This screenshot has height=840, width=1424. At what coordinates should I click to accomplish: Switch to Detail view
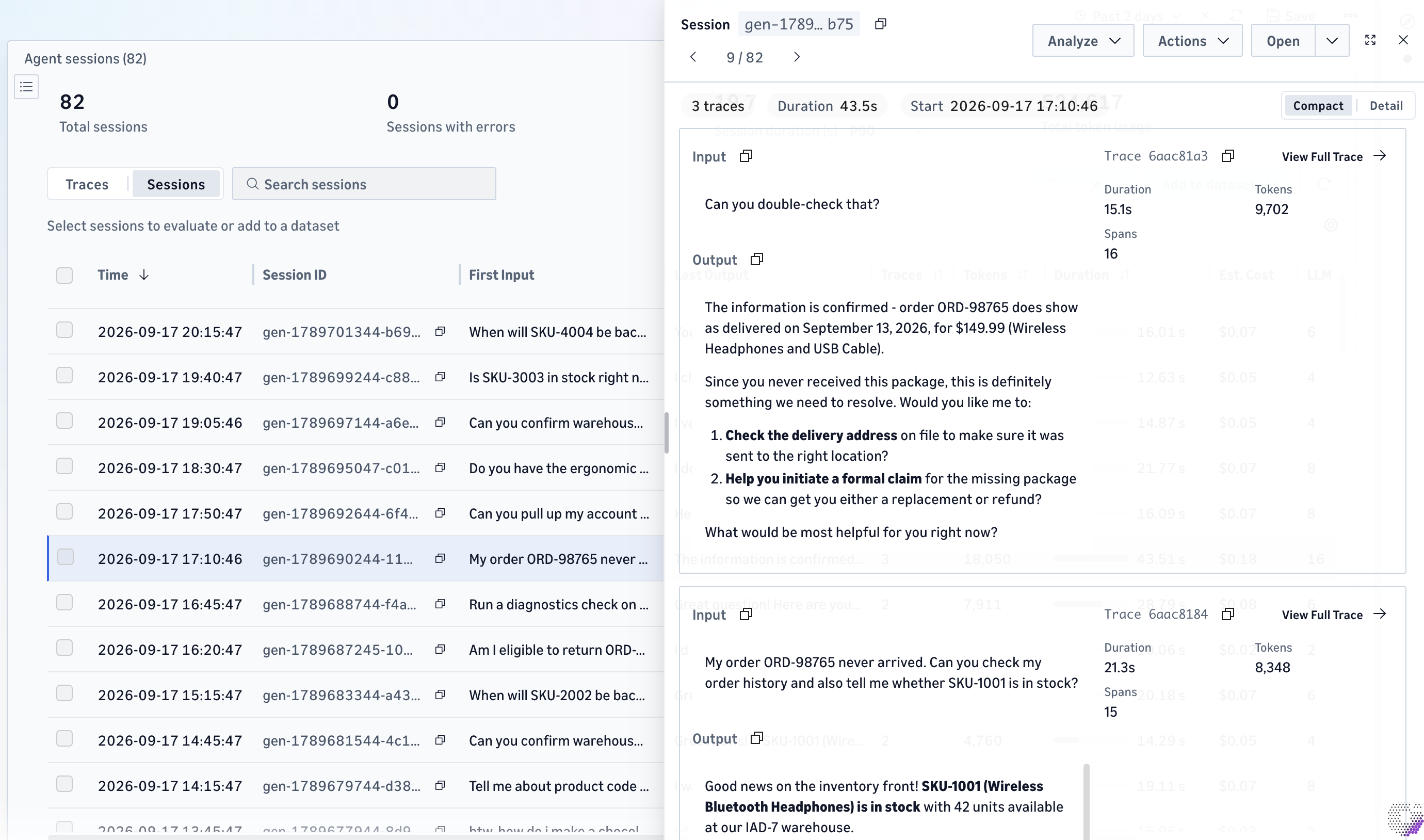click(1385, 106)
